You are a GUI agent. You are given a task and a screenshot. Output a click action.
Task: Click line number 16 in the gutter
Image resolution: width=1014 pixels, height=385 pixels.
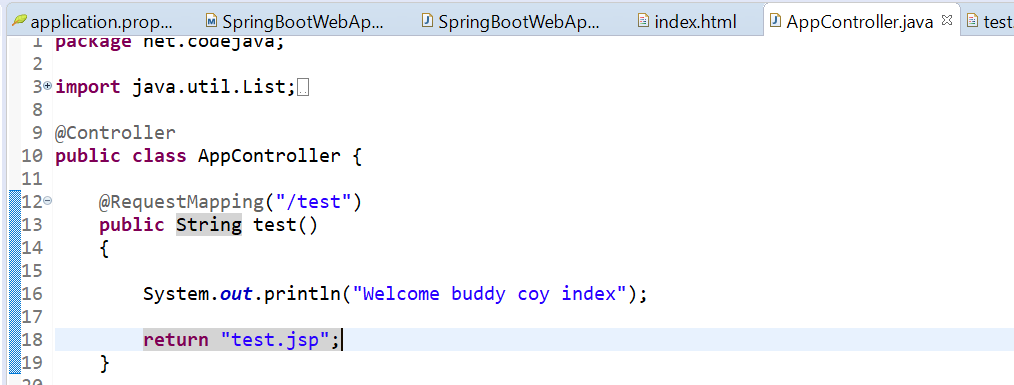(x=32, y=294)
